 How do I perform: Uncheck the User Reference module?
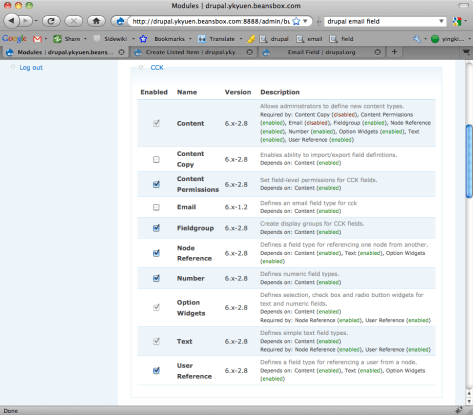156,370
